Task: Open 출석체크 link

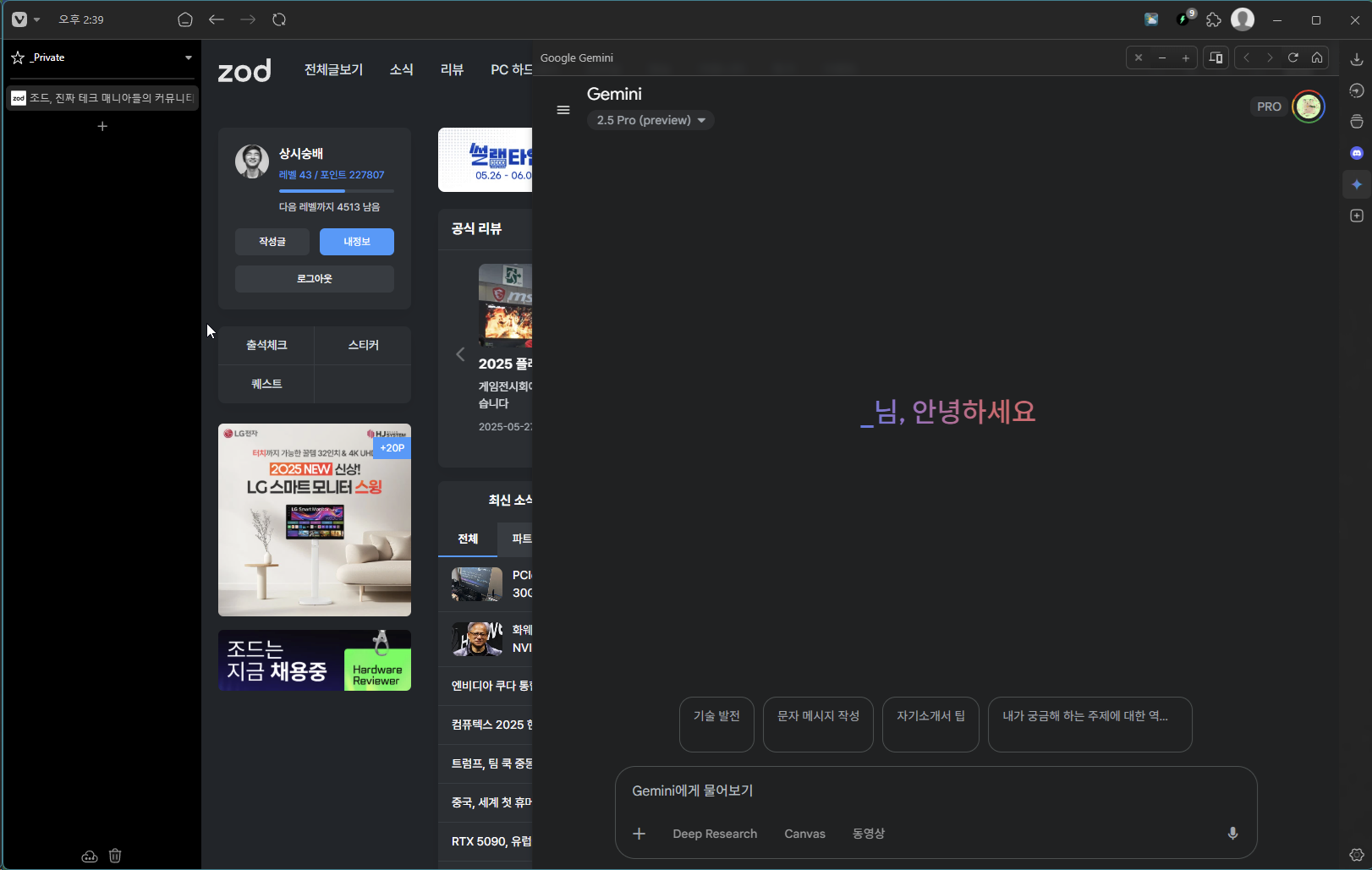Action: (266, 345)
